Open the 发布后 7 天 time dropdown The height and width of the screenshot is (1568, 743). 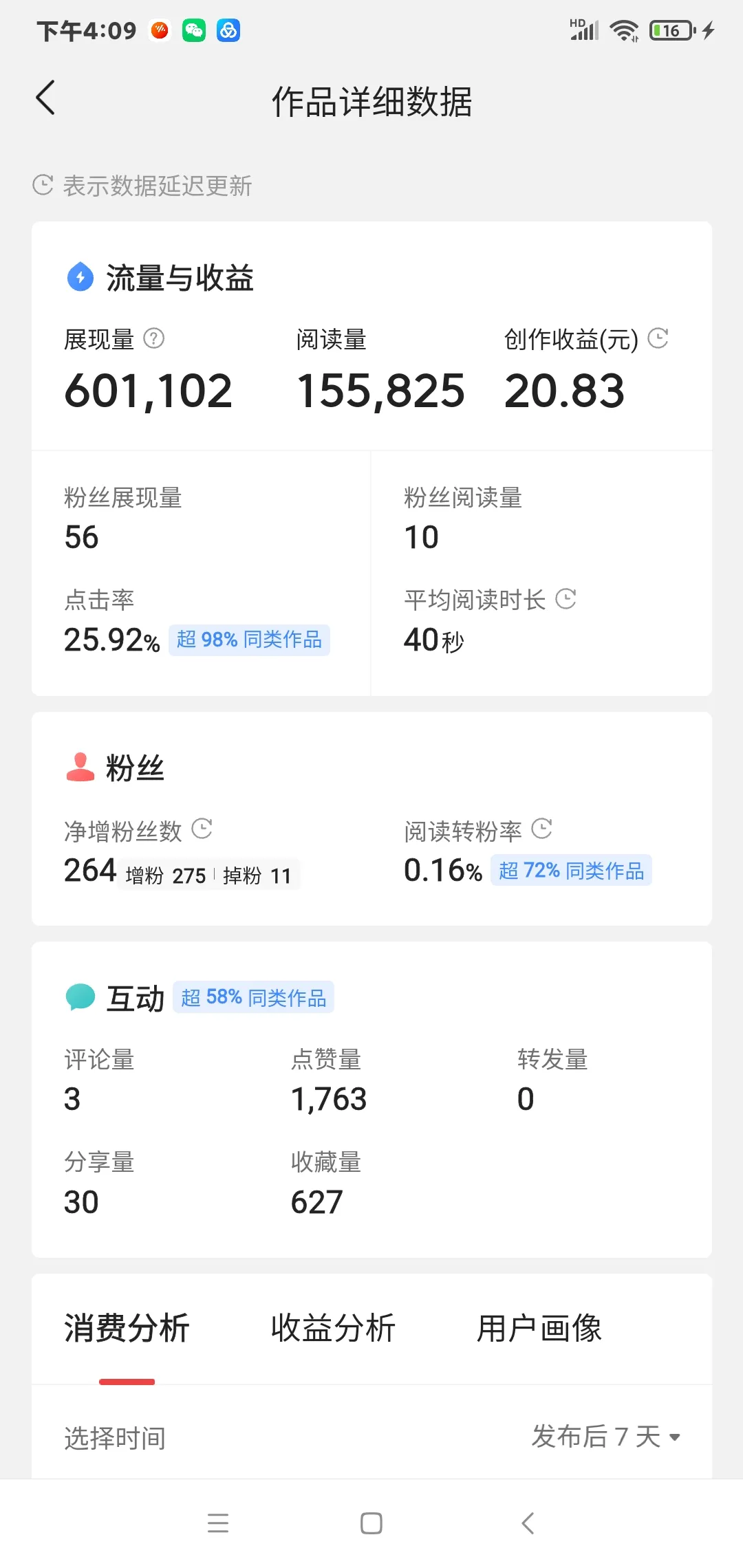605,1437
